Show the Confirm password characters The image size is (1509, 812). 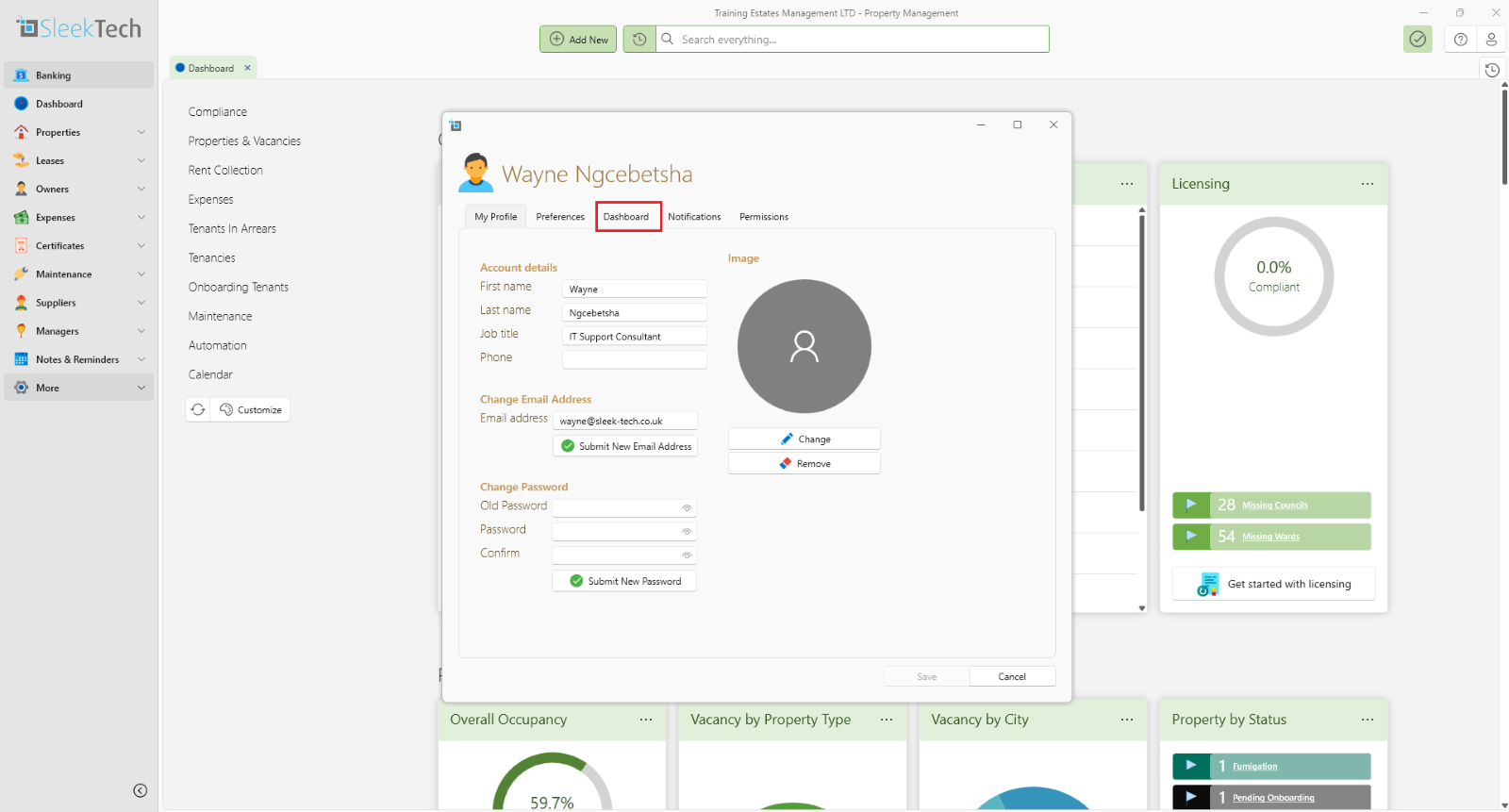[x=687, y=555]
